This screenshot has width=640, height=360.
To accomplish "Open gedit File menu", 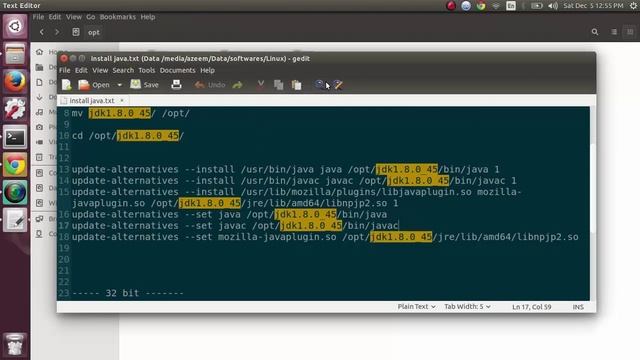I will 64,70.
